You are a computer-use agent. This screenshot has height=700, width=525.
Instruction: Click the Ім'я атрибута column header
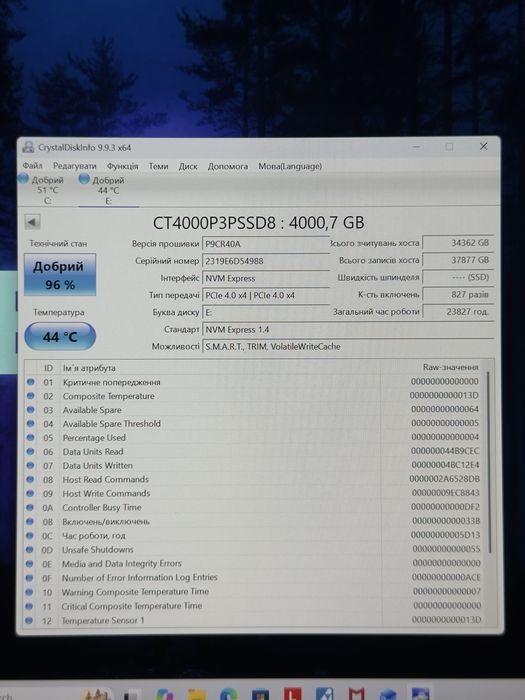(x=89, y=368)
